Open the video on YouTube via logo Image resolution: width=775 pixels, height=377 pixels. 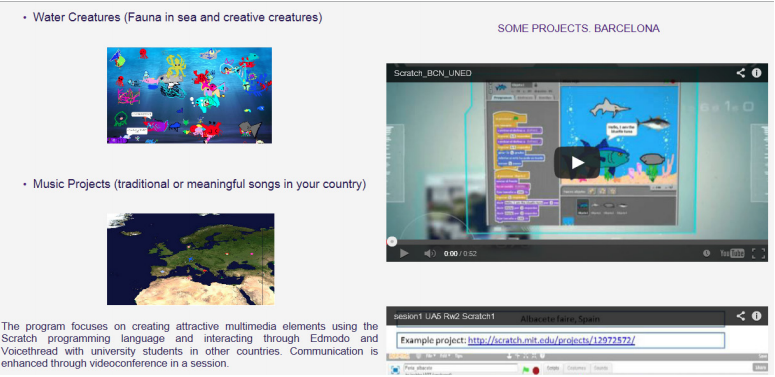click(x=732, y=253)
